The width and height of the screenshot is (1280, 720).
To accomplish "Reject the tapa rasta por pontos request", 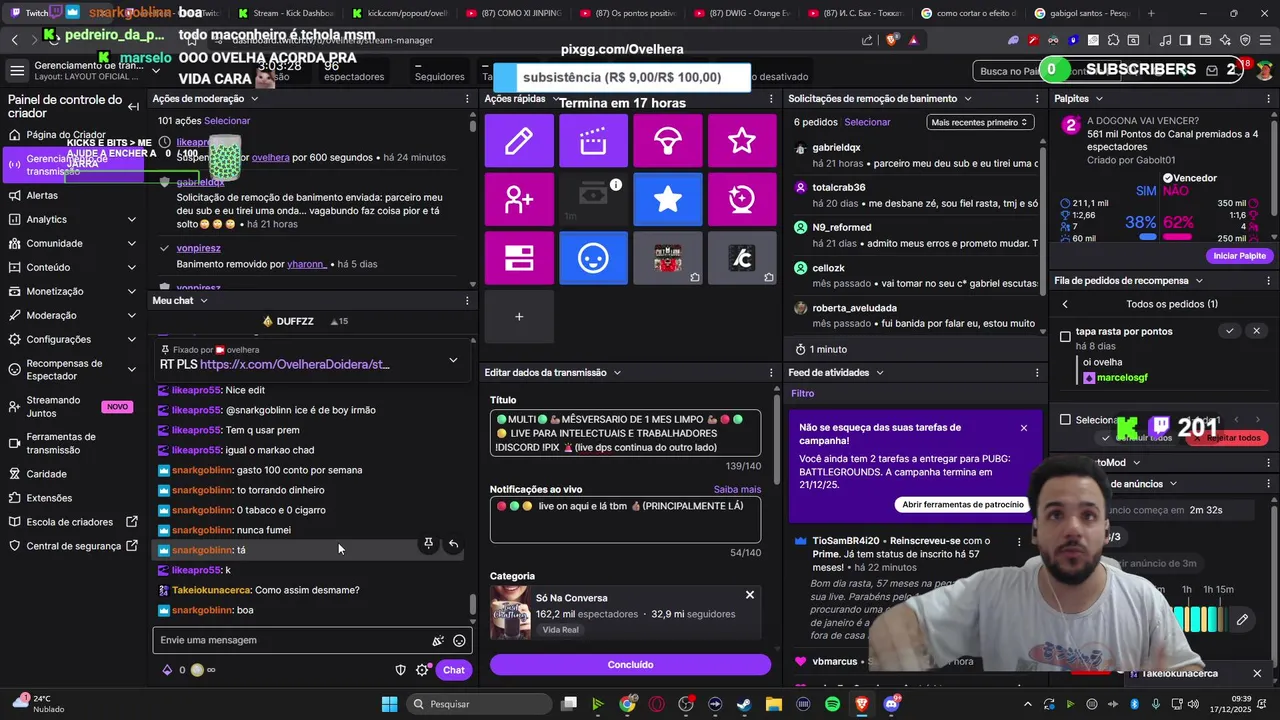I will (x=1257, y=331).
